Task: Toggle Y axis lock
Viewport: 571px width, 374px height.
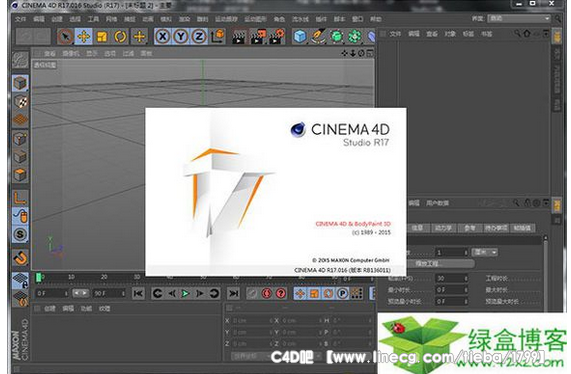Action: tap(181, 37)
